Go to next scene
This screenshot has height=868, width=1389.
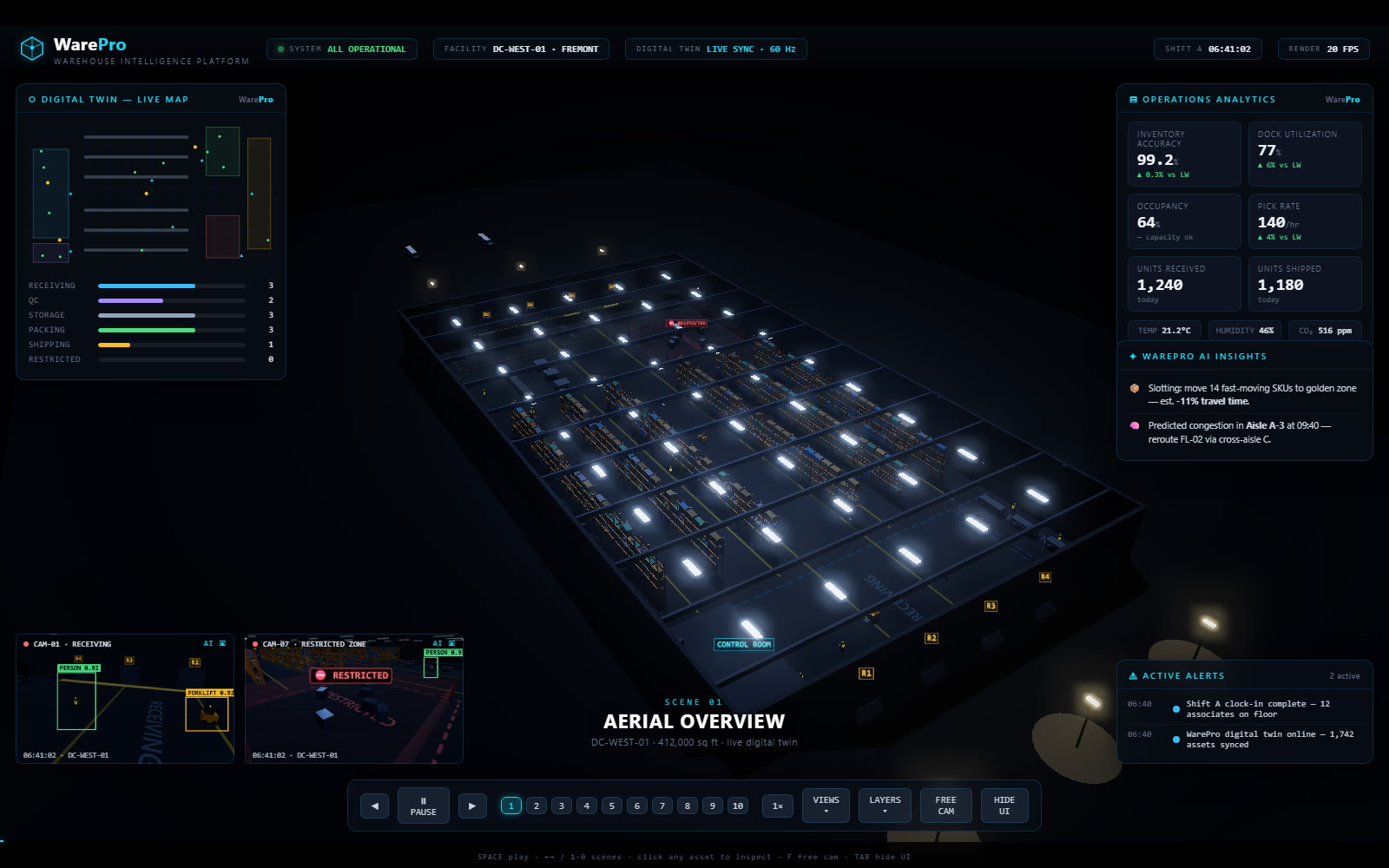pos(472,806)
